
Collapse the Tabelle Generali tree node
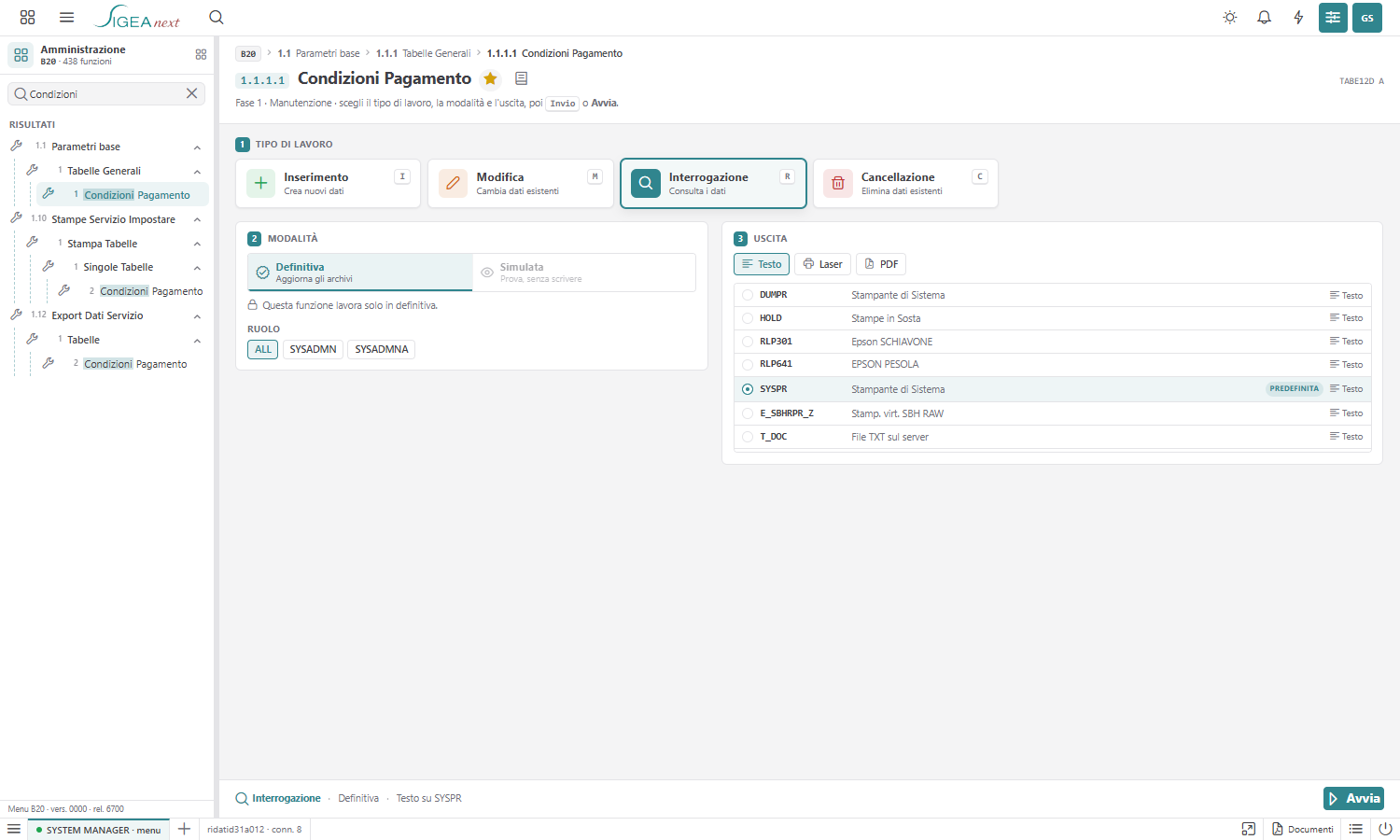pyautogui.click(x=197, y=172)
